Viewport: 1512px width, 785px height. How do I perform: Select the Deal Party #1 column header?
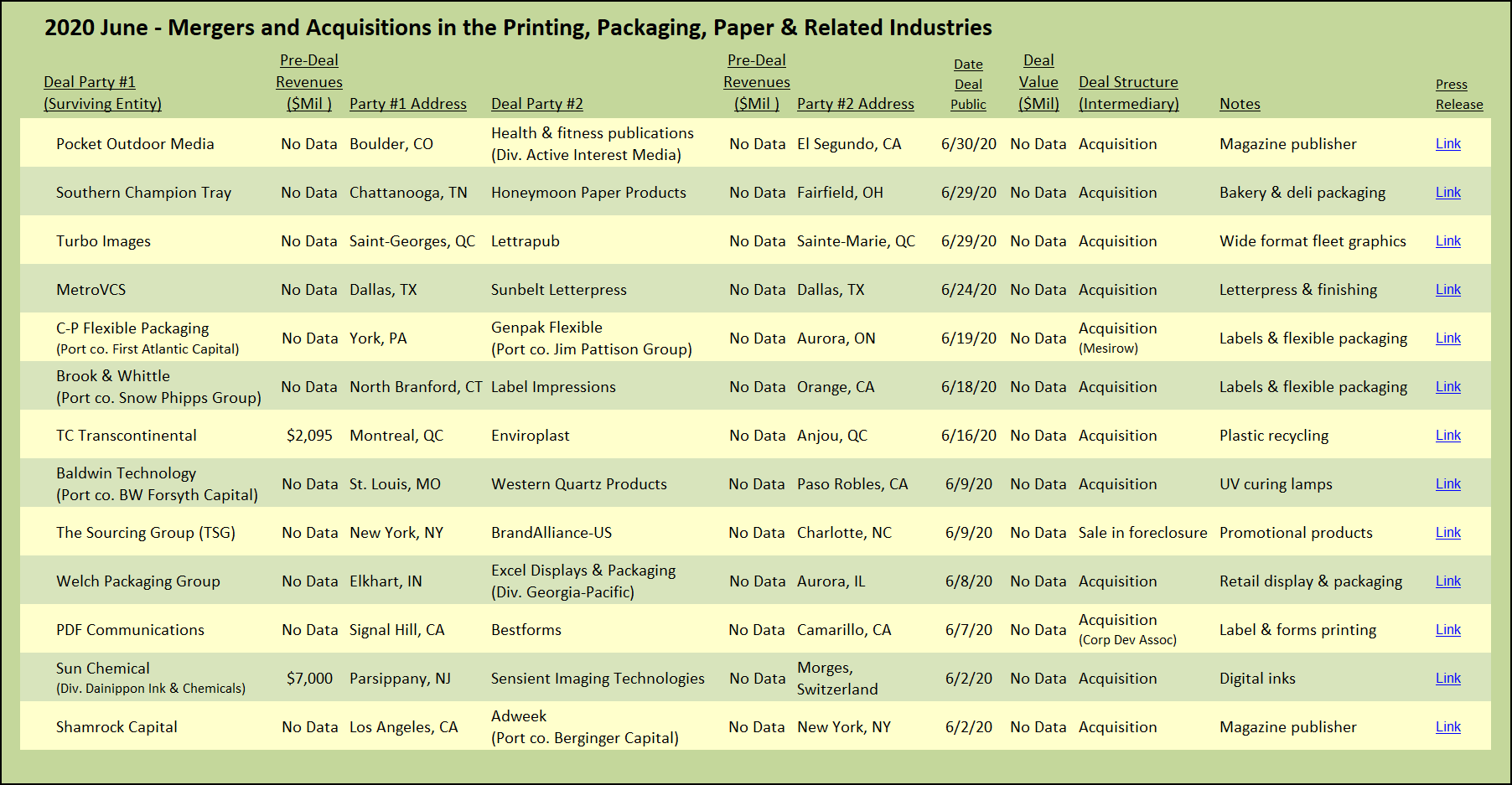coord(102,93)
